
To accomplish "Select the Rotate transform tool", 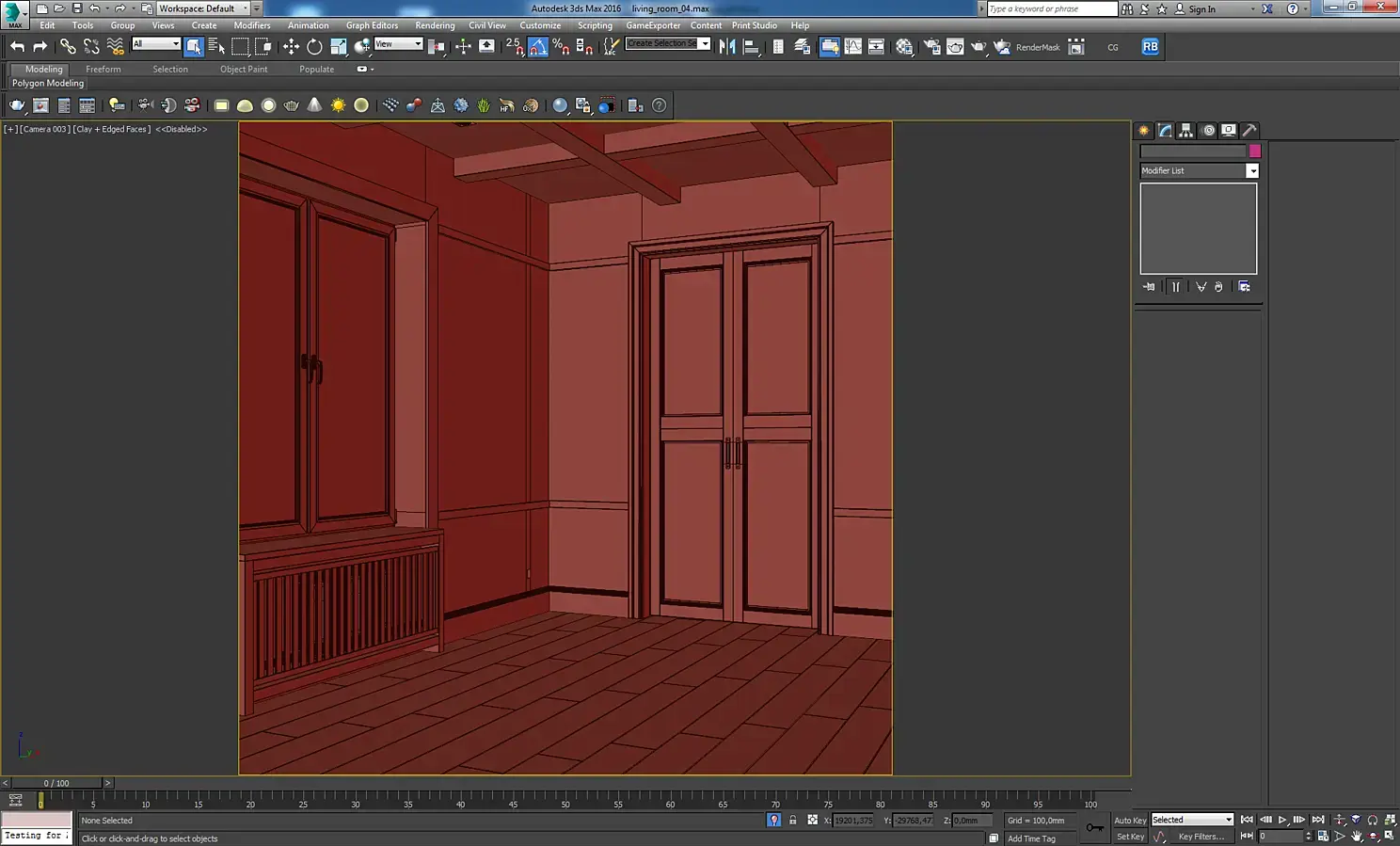I will (314, 46).
